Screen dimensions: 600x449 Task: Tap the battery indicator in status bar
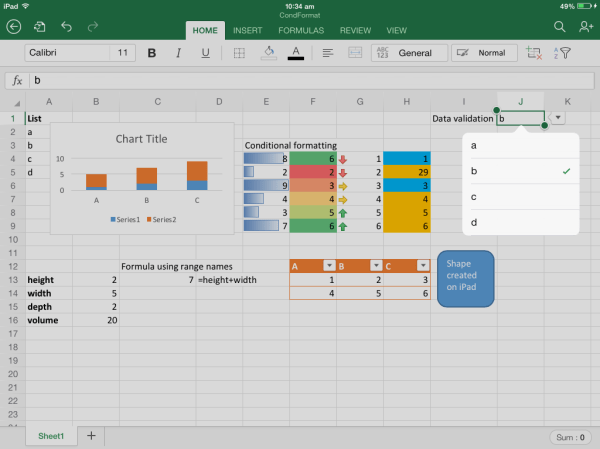tap(584, 6)
